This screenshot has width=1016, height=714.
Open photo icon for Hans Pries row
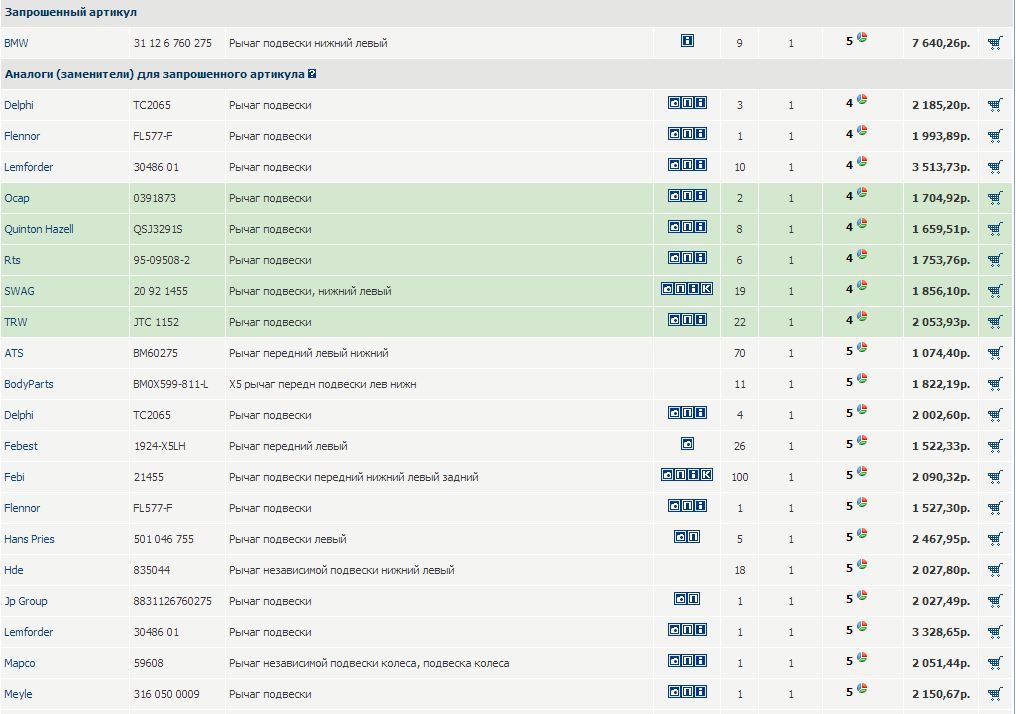tap(681, 536)
